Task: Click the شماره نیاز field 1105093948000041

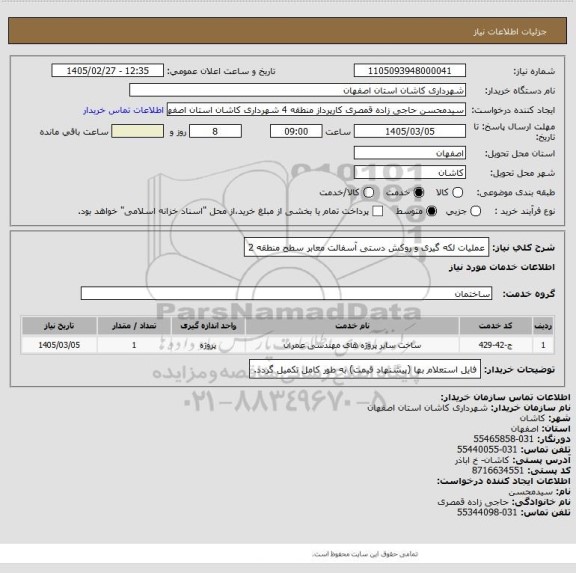Action: click(x=410, y=71)
